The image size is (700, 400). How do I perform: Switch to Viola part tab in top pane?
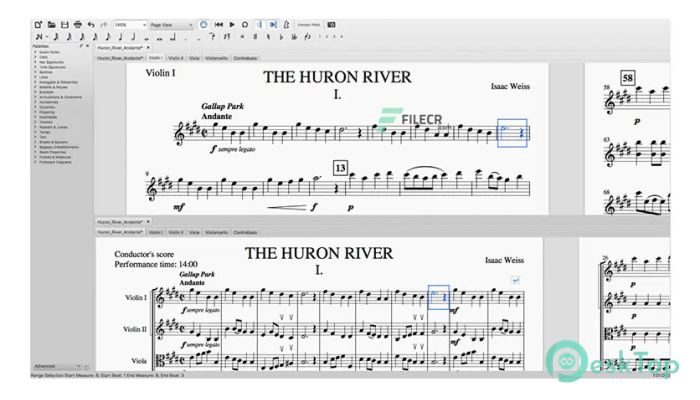[x=194, y=58]
